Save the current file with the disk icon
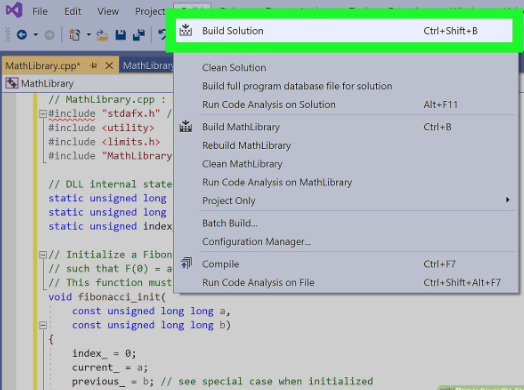 point(121,35)
